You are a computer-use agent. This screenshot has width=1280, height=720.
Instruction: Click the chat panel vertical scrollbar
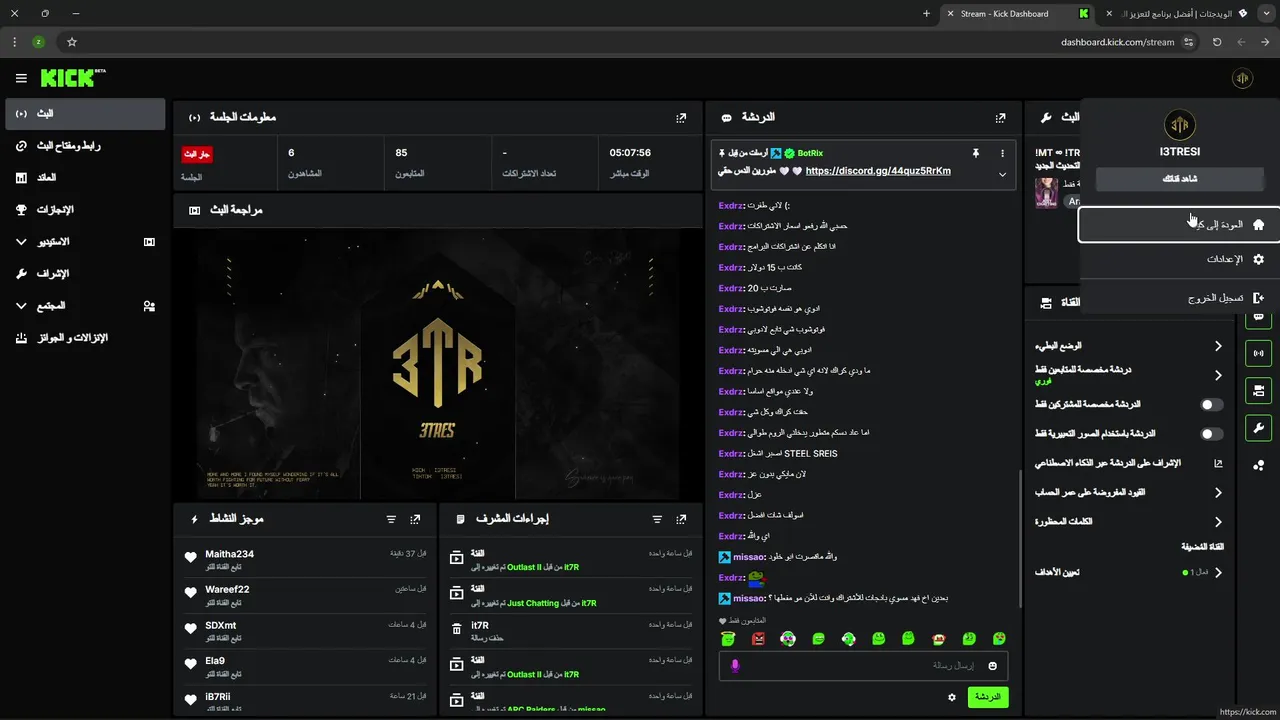(1019, 538)
